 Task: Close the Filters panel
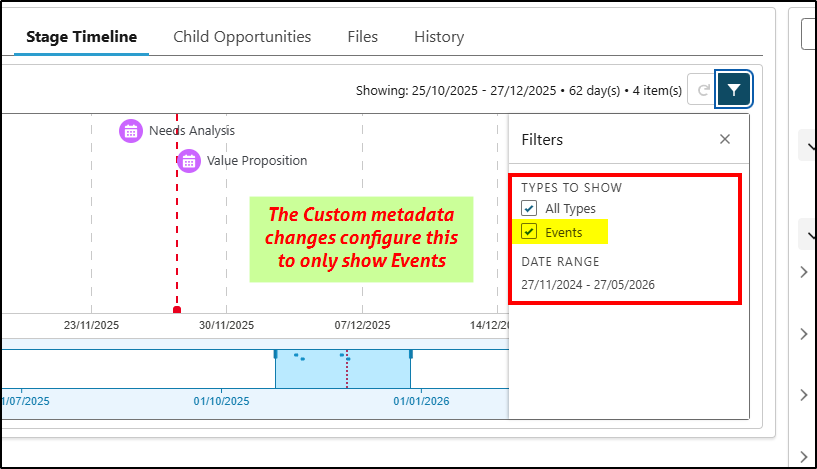click(x=725, y=140)
